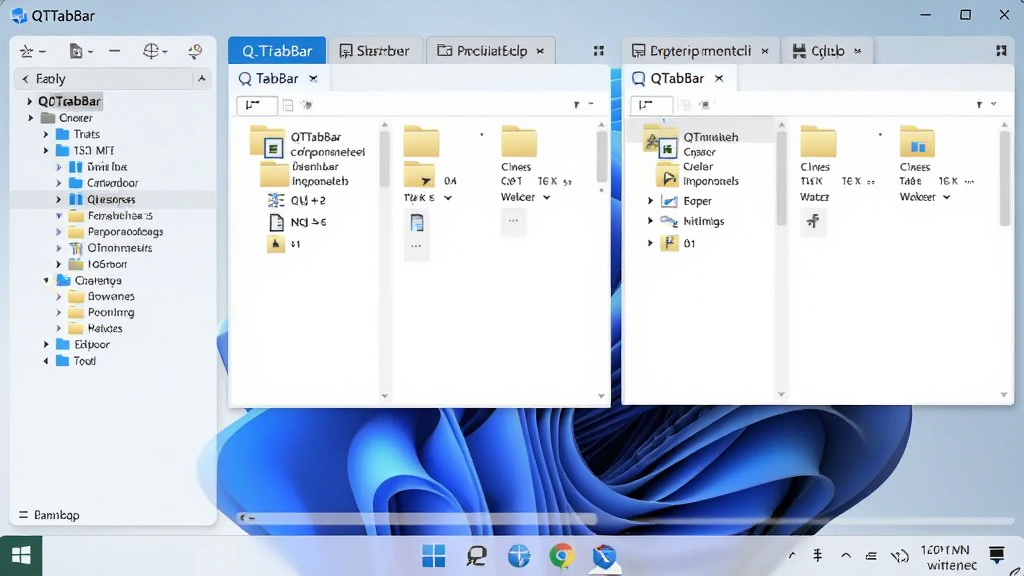Collapse the Charenga folder node
Image resolution: width=1024 pixels, height=576 pixels.
(46, 280)
